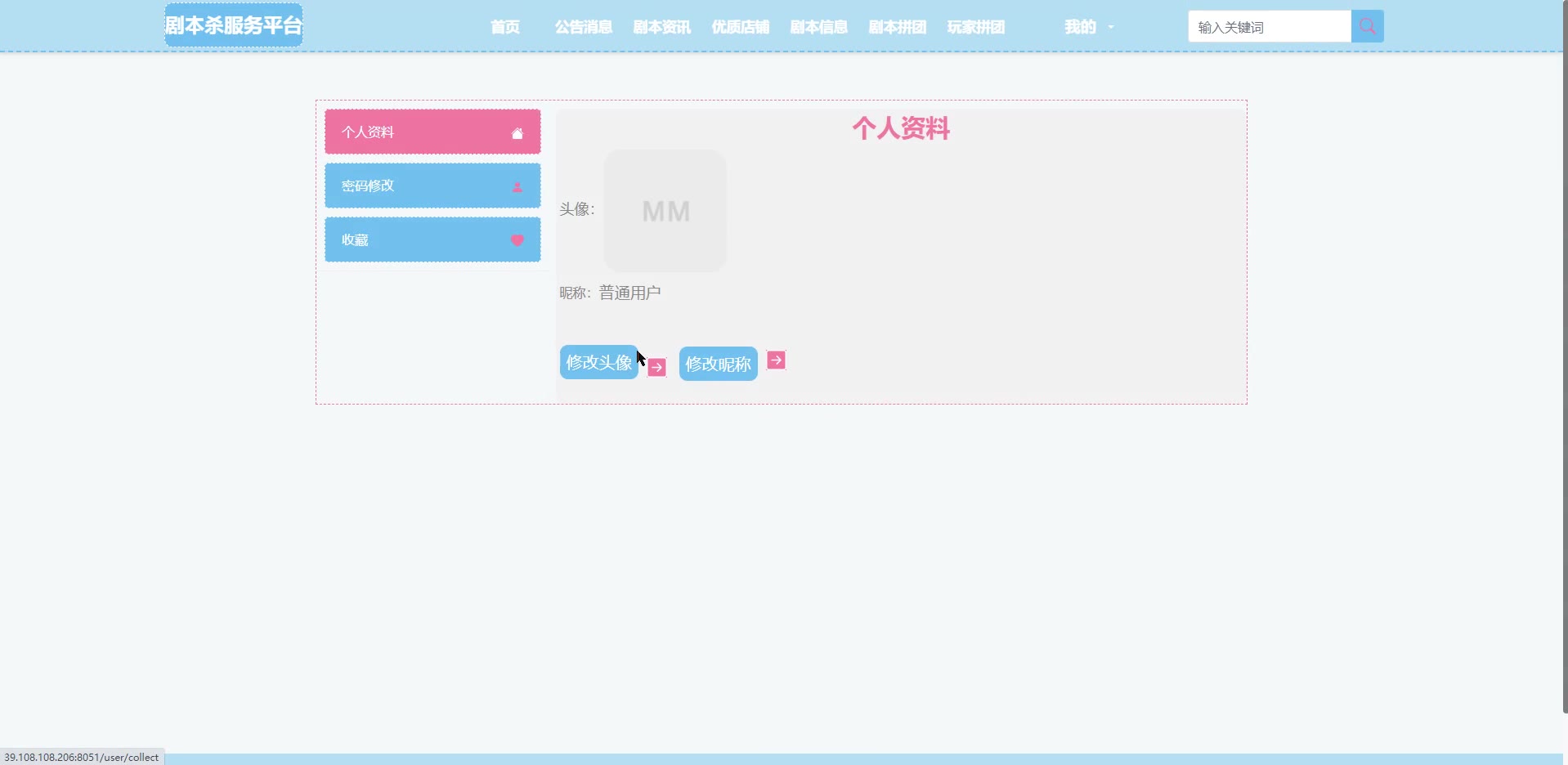Click the pink arrow icon after 修改头像
Screen dimensions: 1568x765
656,368
